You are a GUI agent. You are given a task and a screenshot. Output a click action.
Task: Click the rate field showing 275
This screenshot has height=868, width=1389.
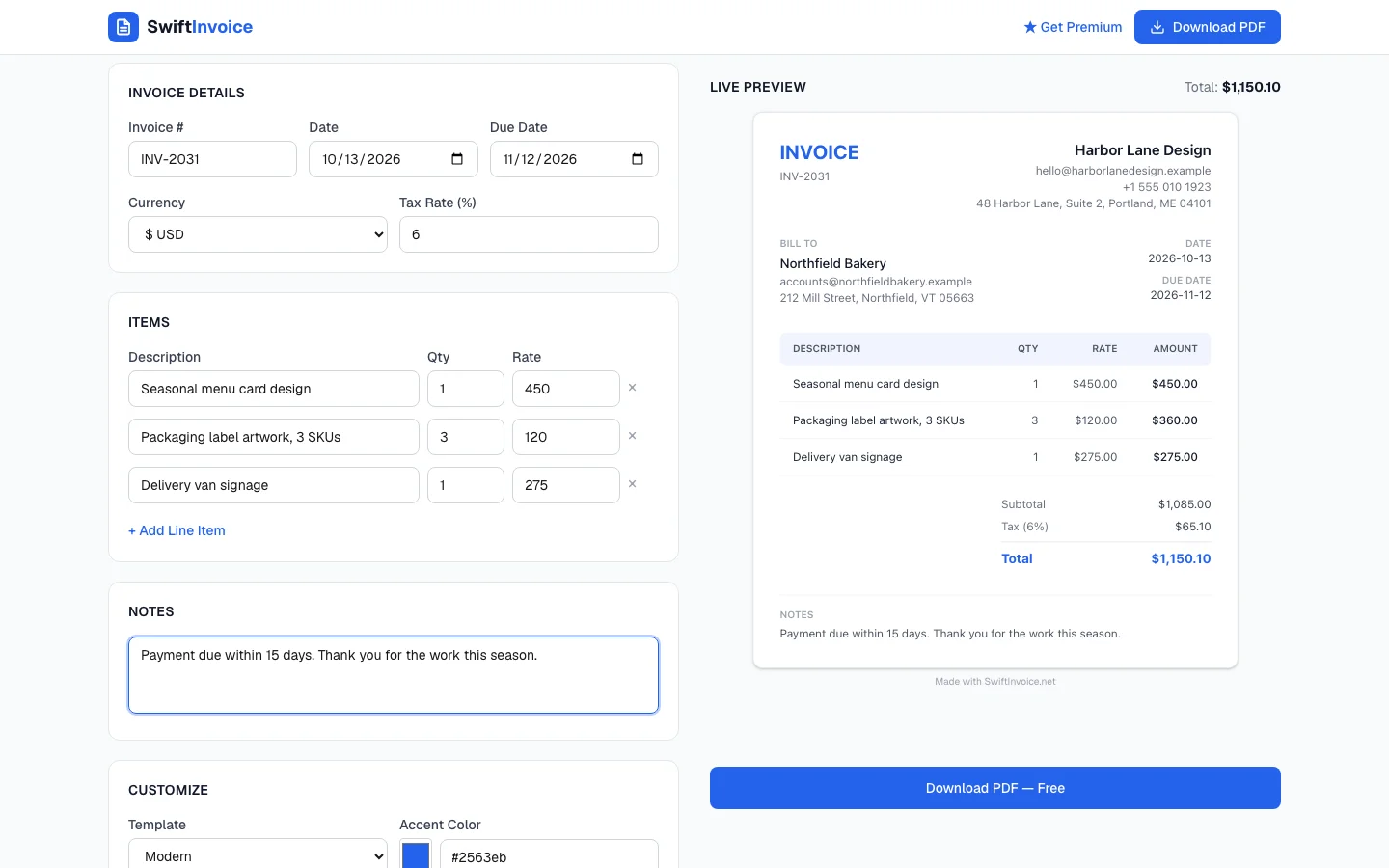(566, 485)
